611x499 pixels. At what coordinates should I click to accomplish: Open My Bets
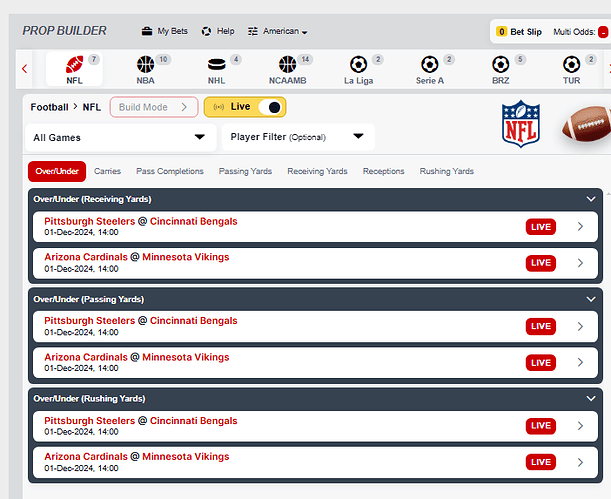[x=164, y=31]
